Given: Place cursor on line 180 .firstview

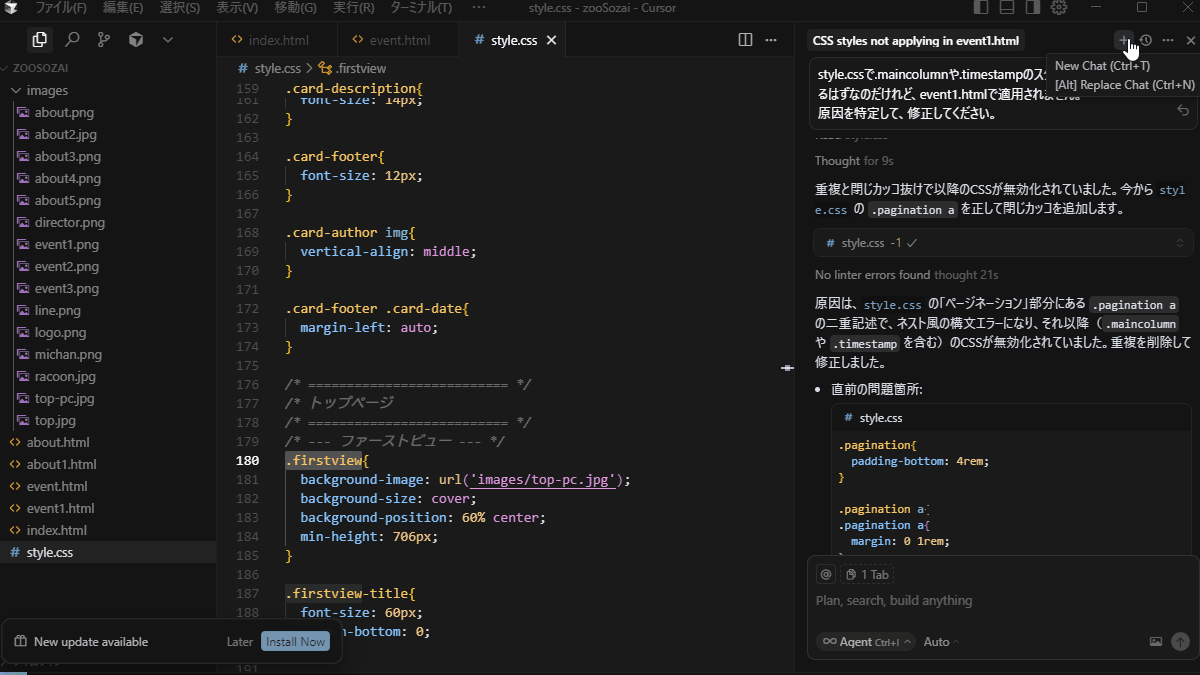Looking at the screenshot, I should click(326, 461).
